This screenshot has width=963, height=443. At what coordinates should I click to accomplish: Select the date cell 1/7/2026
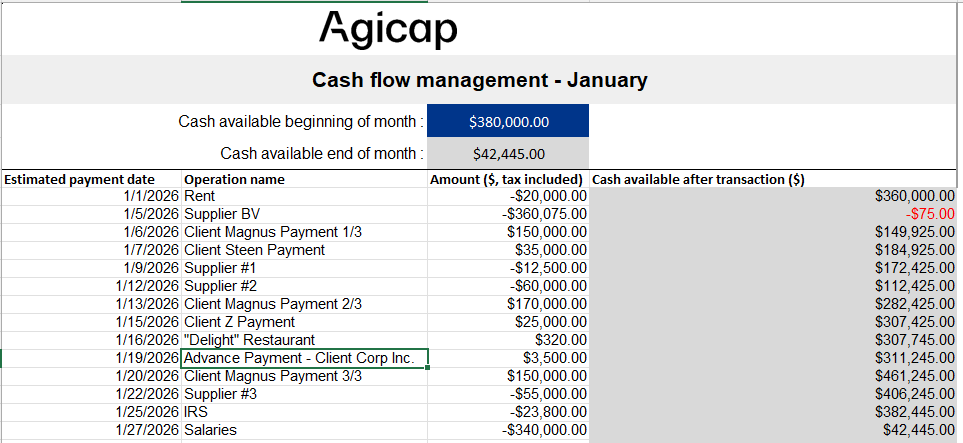click(92, 250)
